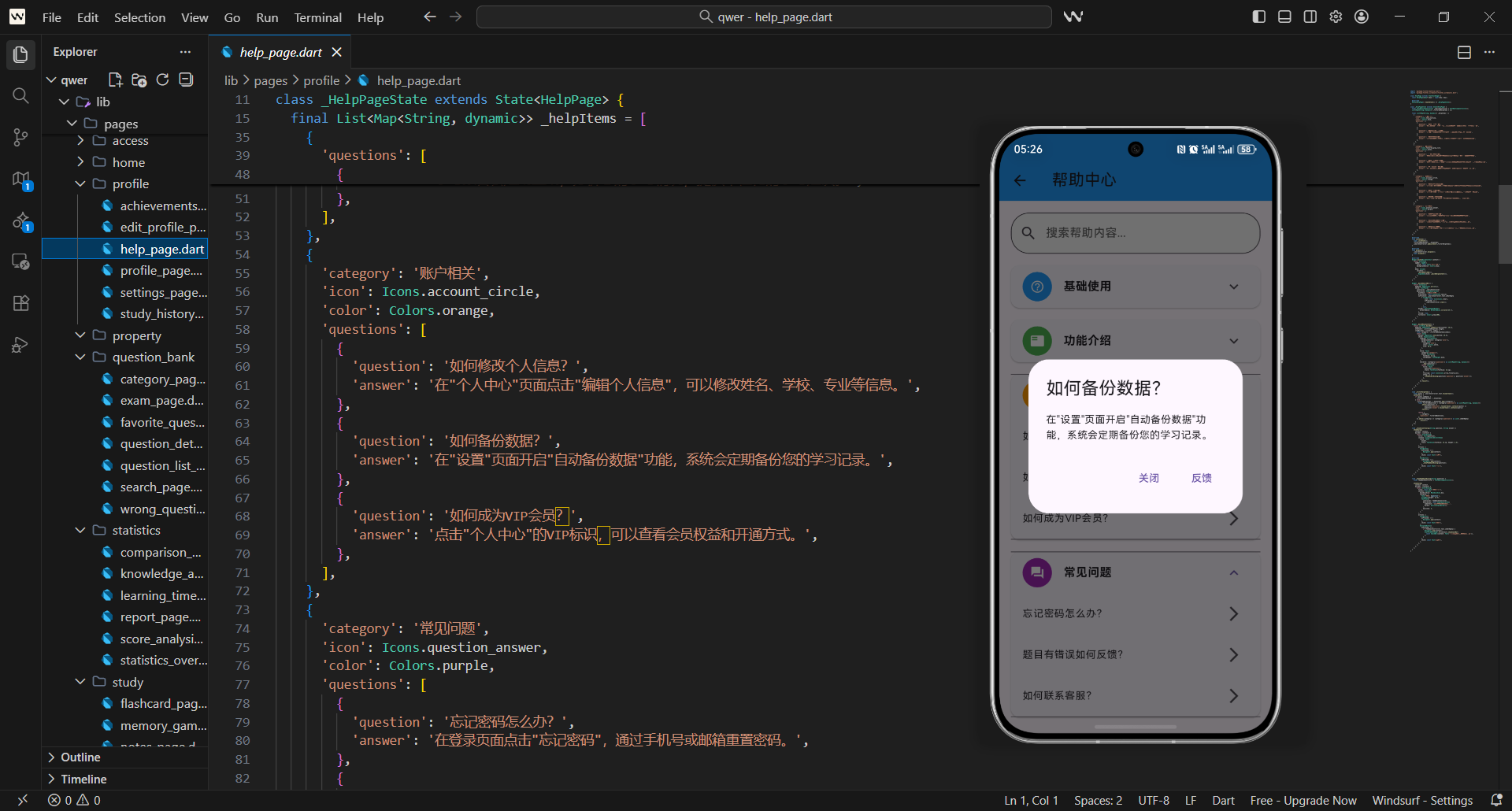
Task: Change language mode Dart in status bar
Action: 1223,800
